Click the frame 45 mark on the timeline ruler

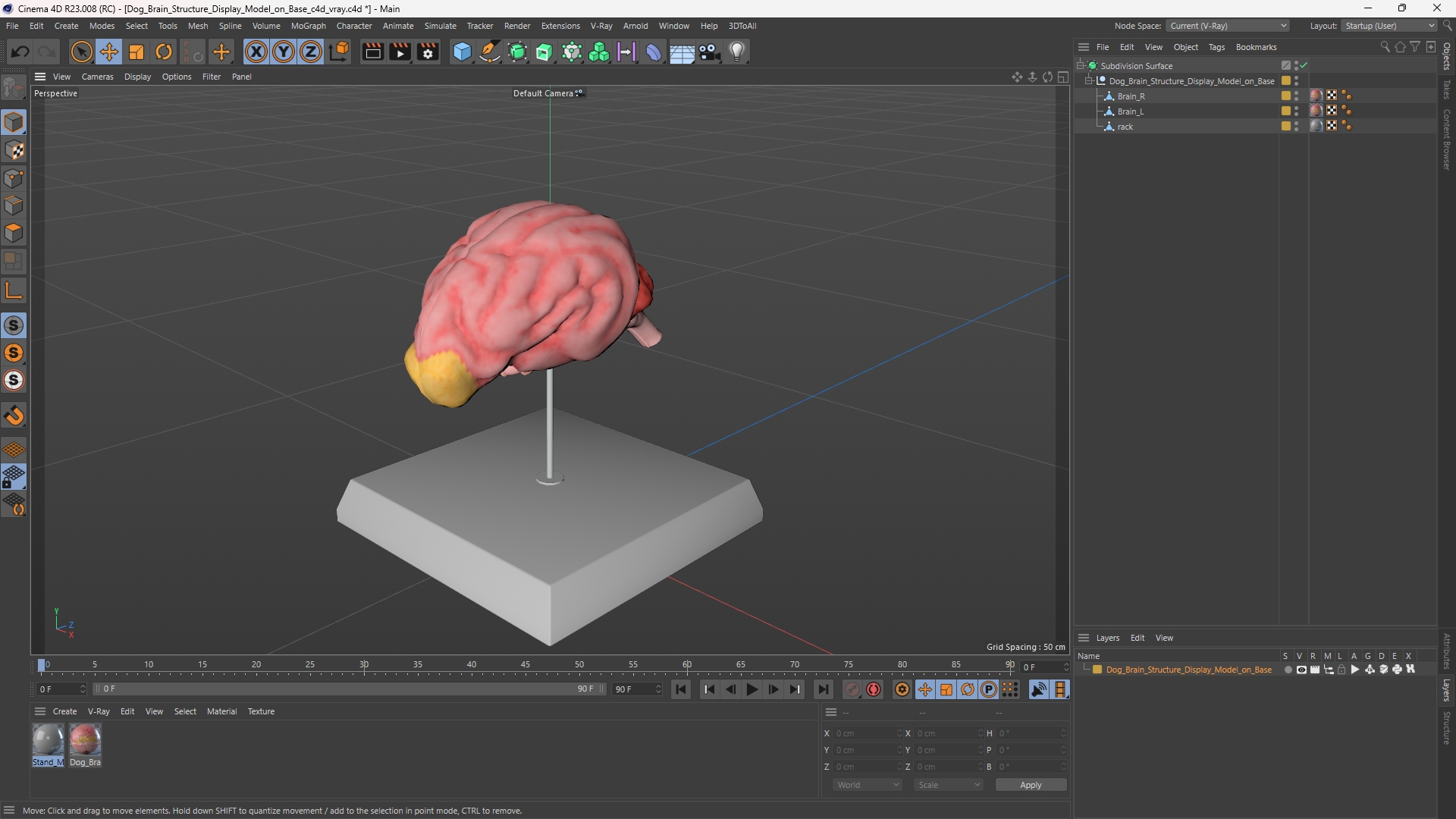pos(526,665)
